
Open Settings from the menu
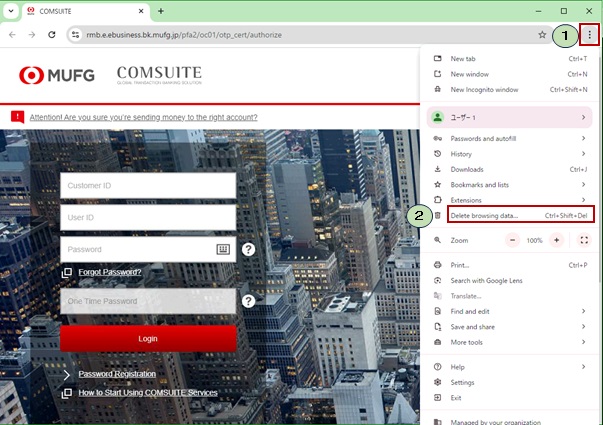(510, 382)
